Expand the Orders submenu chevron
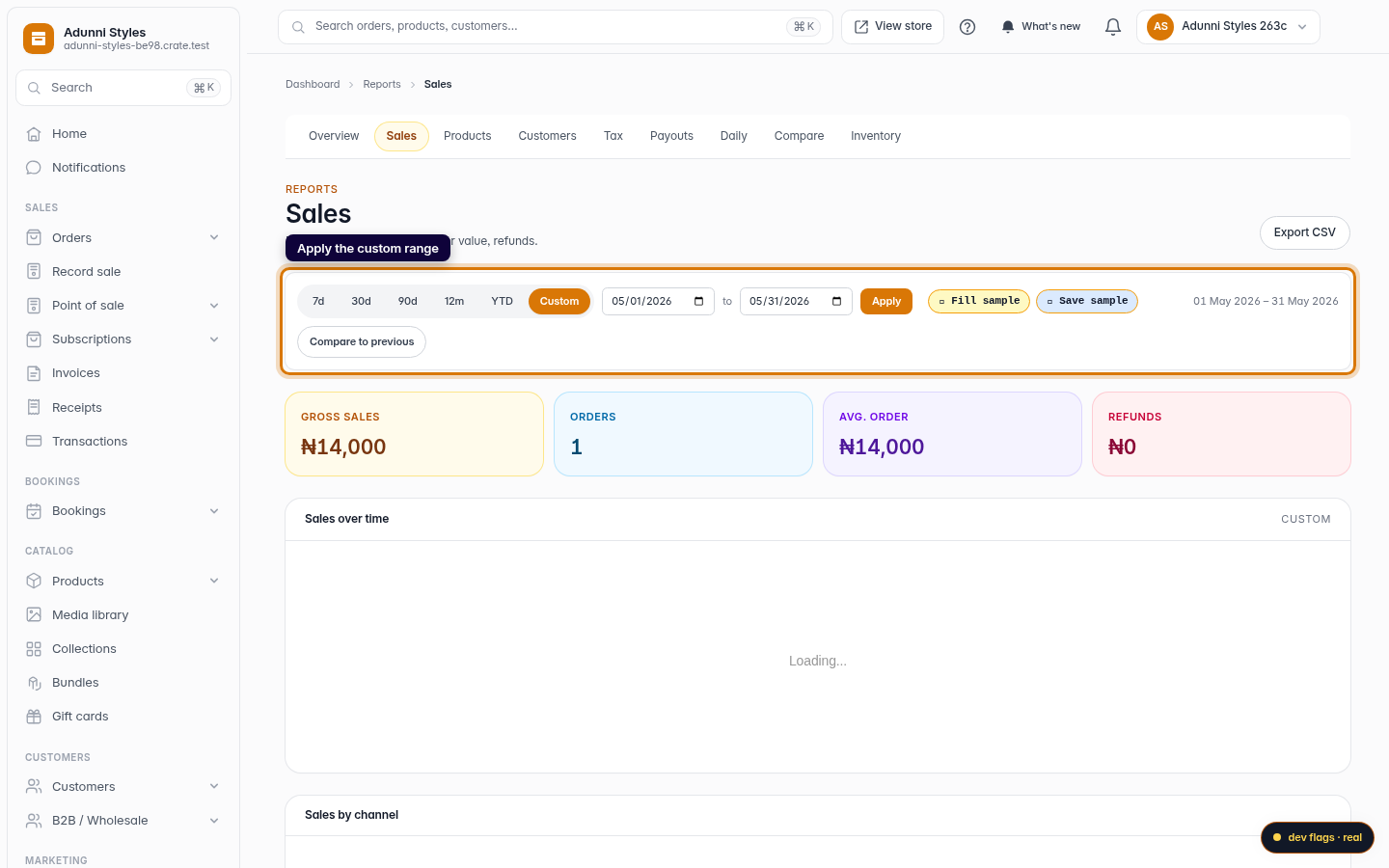 [214, 237]
